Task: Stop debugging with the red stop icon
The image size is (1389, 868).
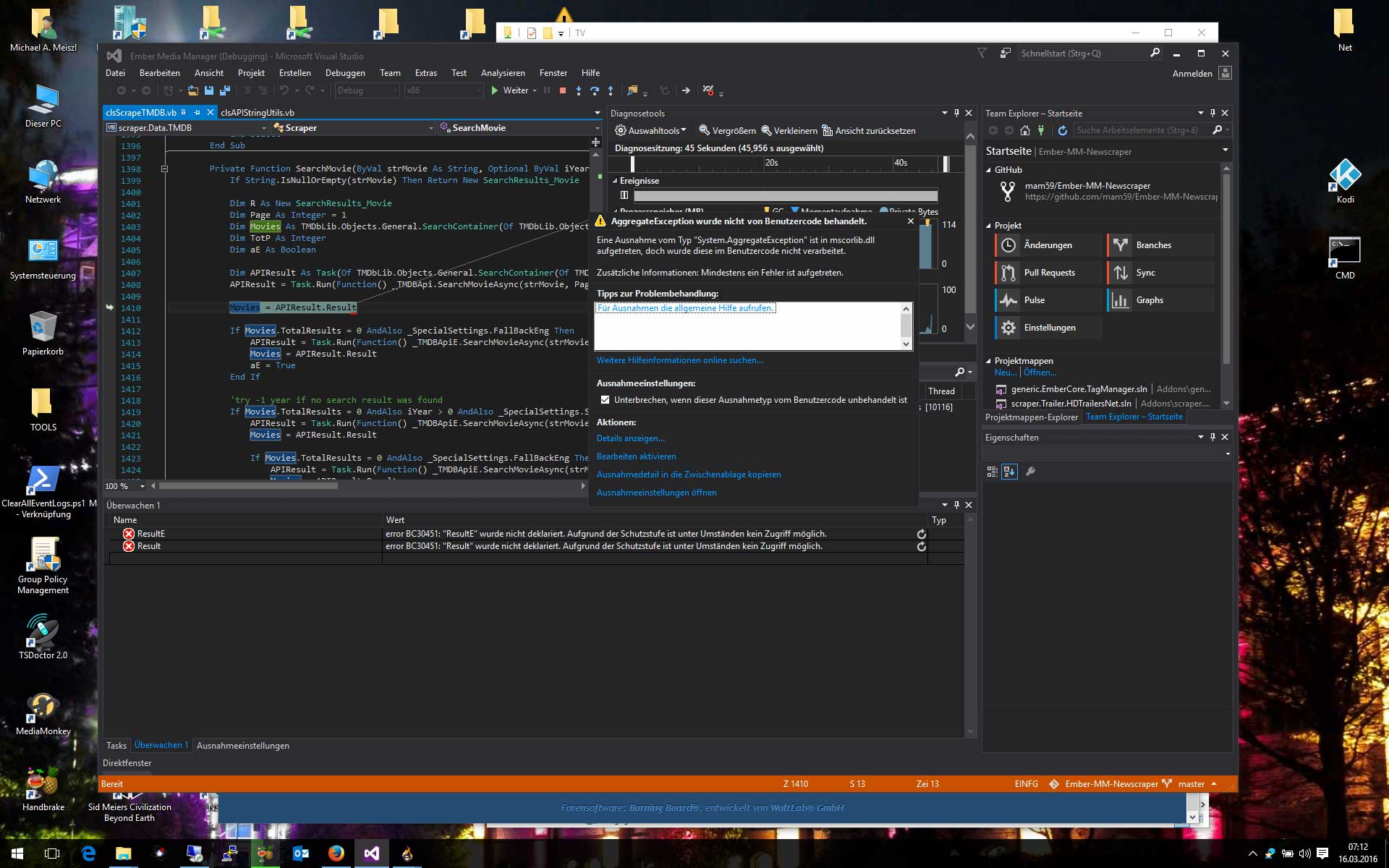Action: click(x=562, y=90)
